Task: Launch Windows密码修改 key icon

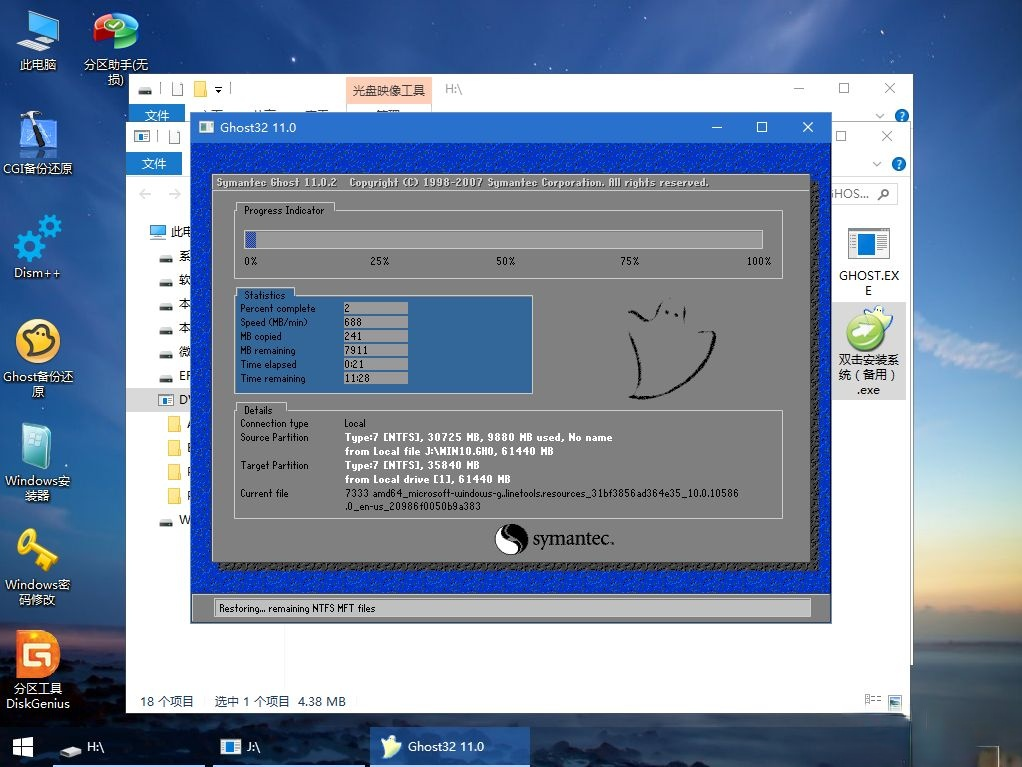Action: 38,566
